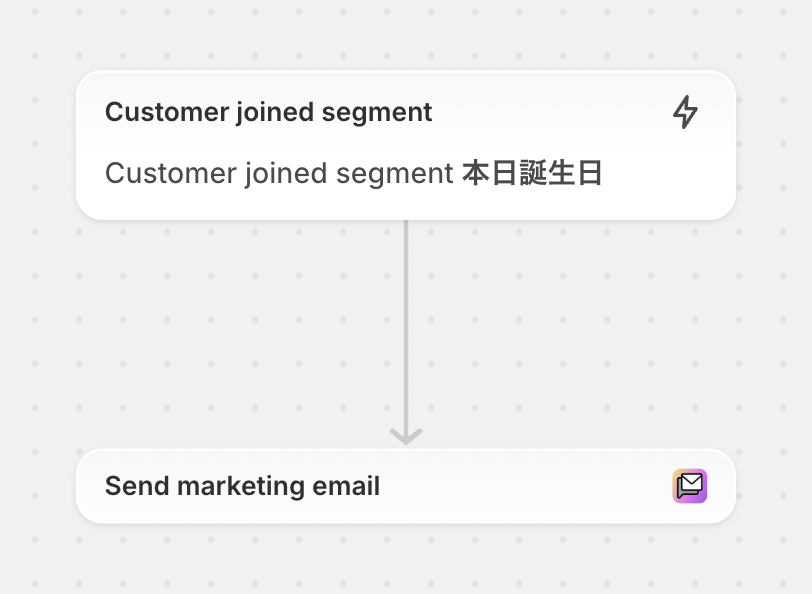Select the Customer joined segment trigger card

coord(406,145)
